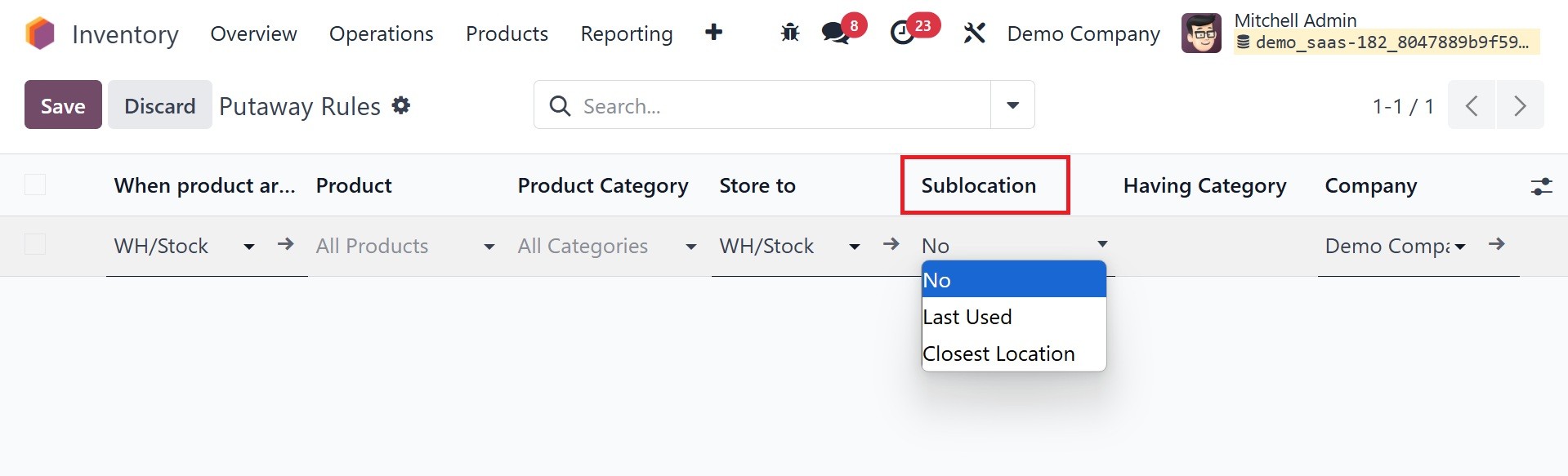Viewport: 1568px width, 476px height.
Task: Go to the next page arrow
Action: pos(1520,105)
